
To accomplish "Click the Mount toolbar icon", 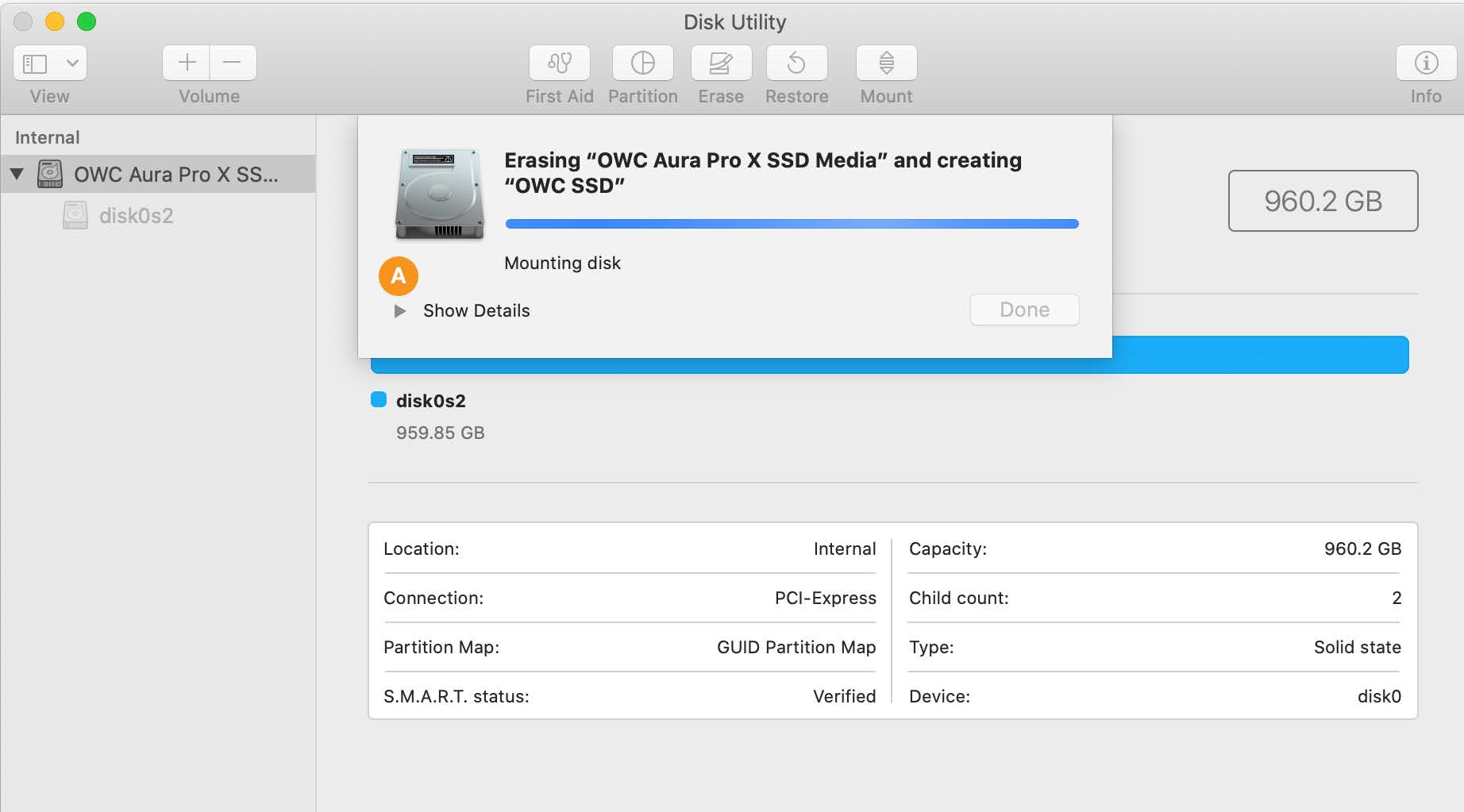I will tap(885, 63).
